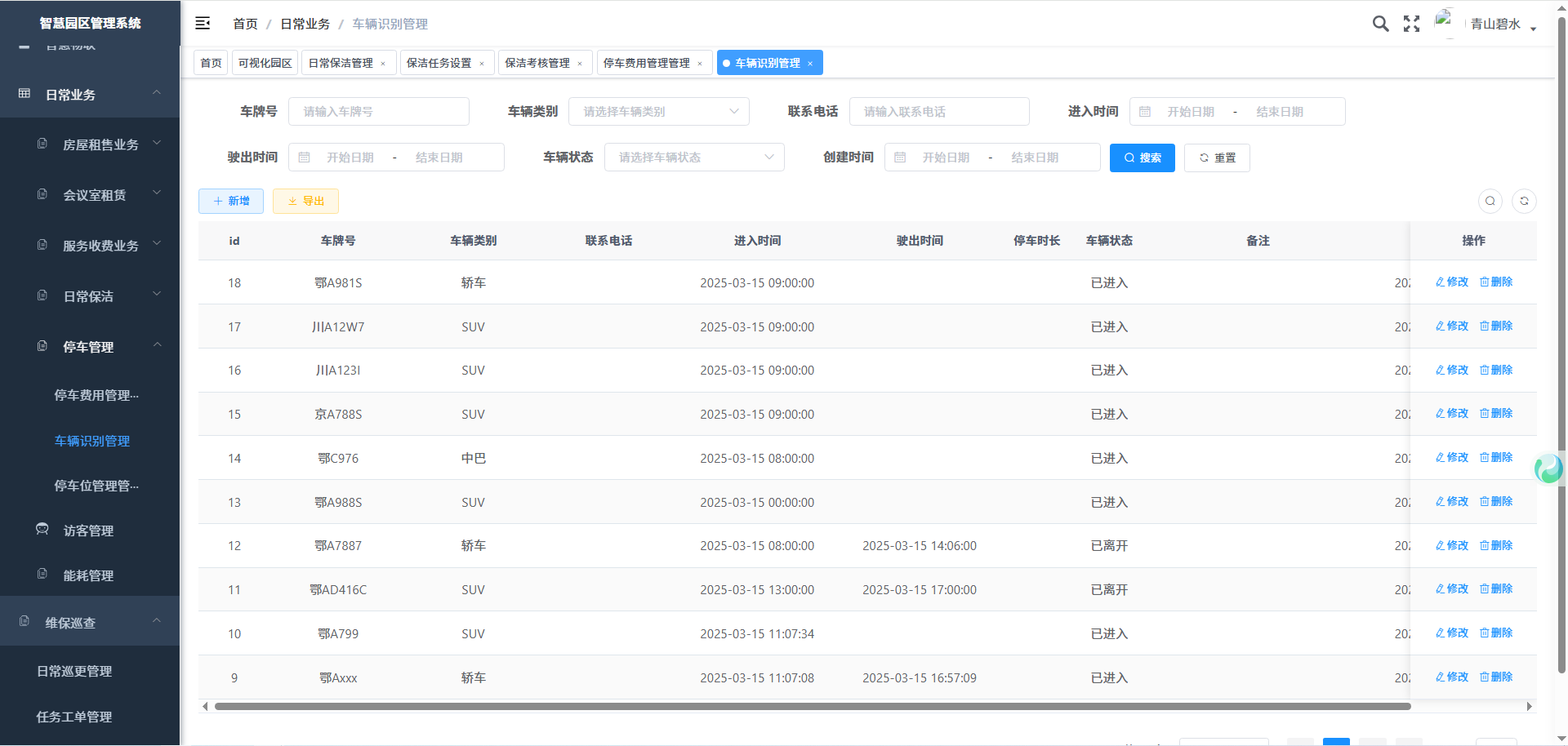Viewport: 1568px width, 746px height.
Task: Click the table horizontal scrollbar
Action: point(812,707)
